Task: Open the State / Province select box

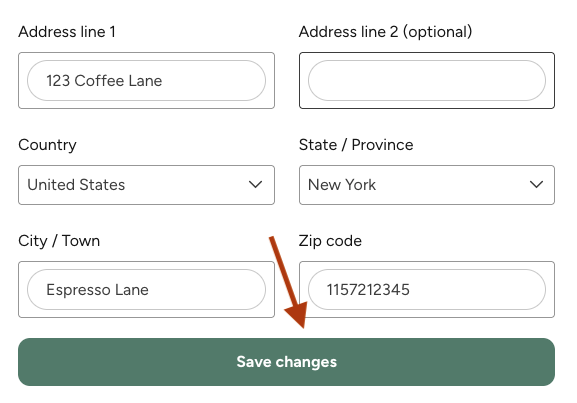Action: tap(427, 185)
